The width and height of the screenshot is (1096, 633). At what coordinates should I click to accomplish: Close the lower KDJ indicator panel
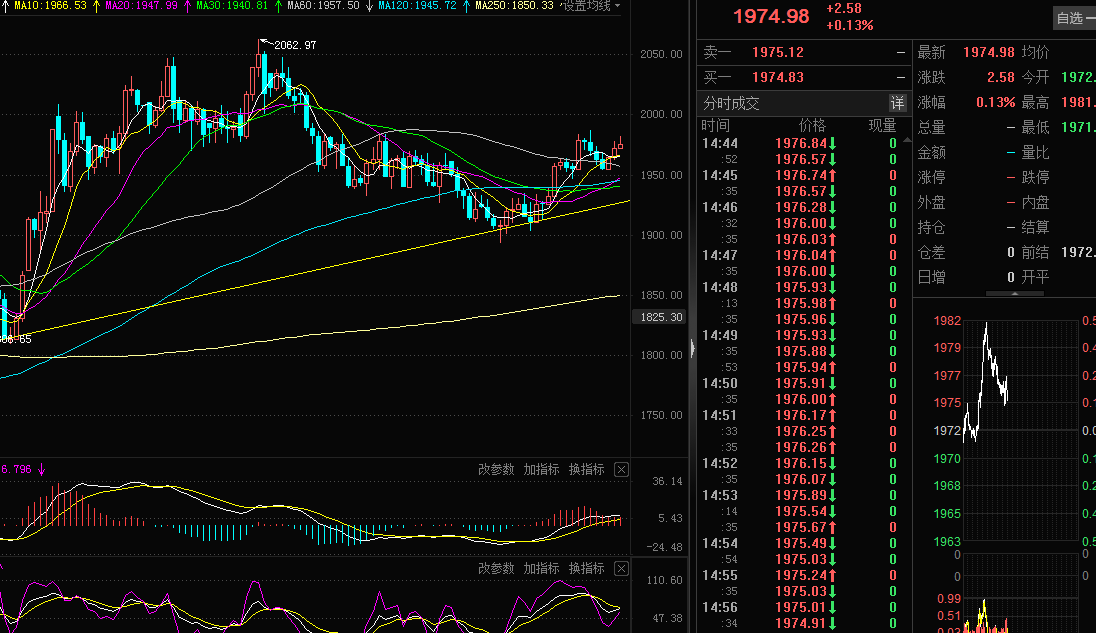(x=621, y=568)
